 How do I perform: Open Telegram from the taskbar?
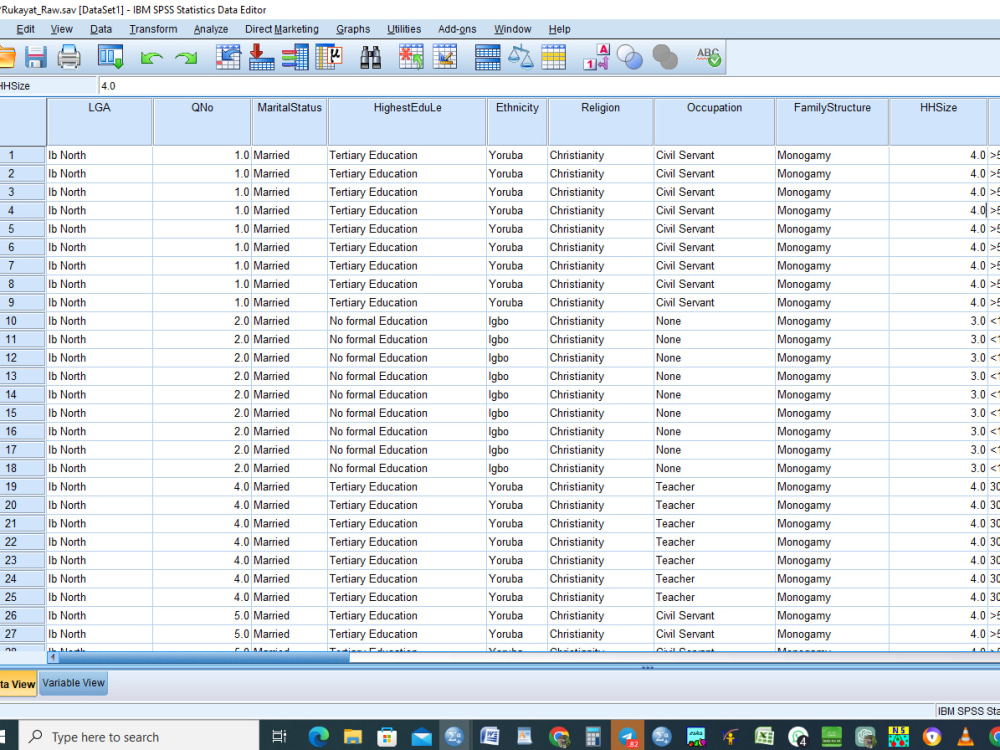point(628,737)
